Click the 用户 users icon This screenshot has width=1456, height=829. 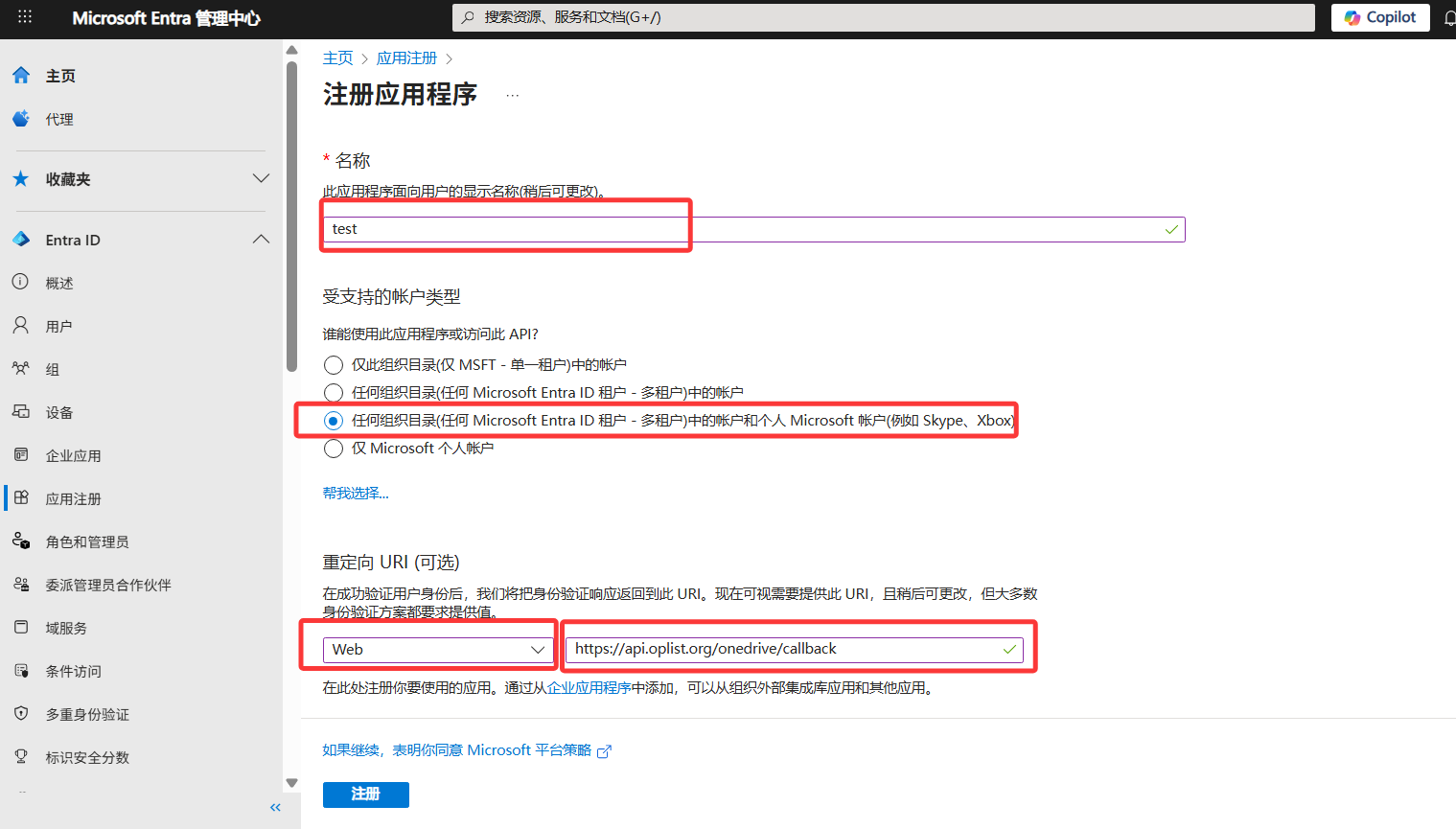tap(21, 326)
